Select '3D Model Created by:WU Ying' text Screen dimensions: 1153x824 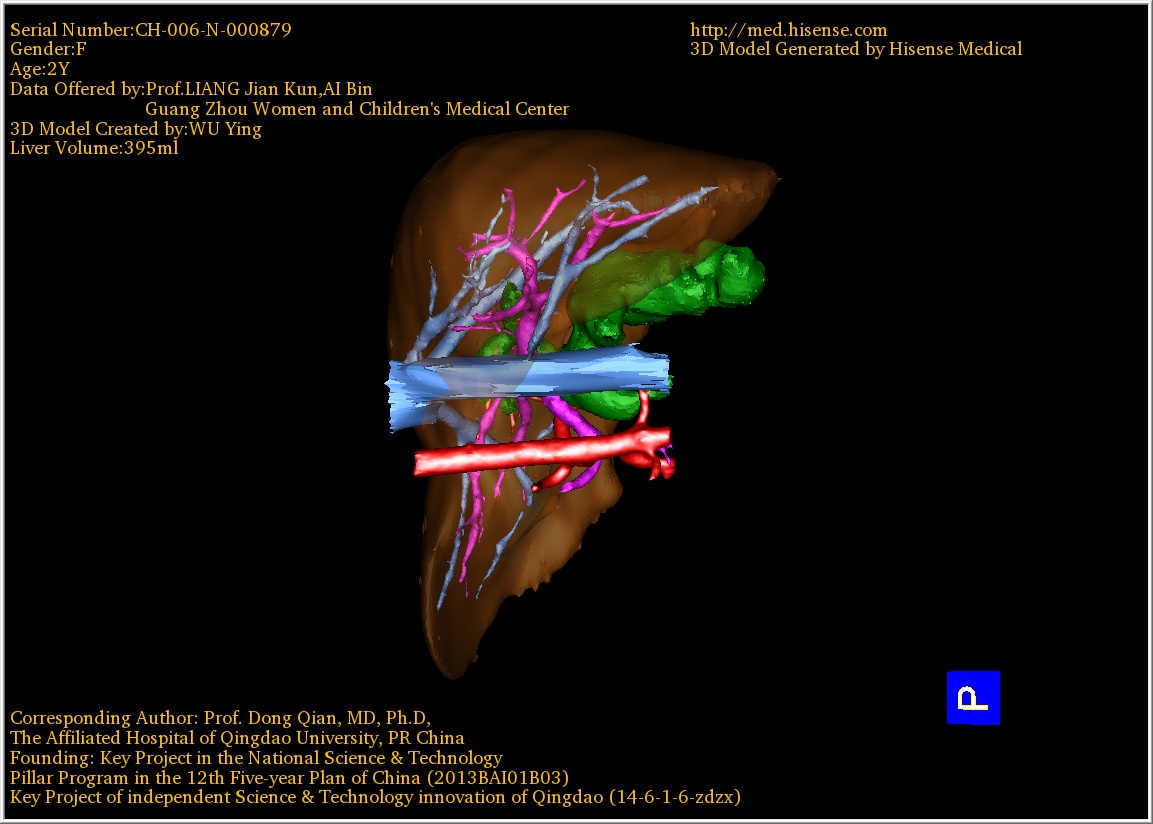[x=135, y=129]
